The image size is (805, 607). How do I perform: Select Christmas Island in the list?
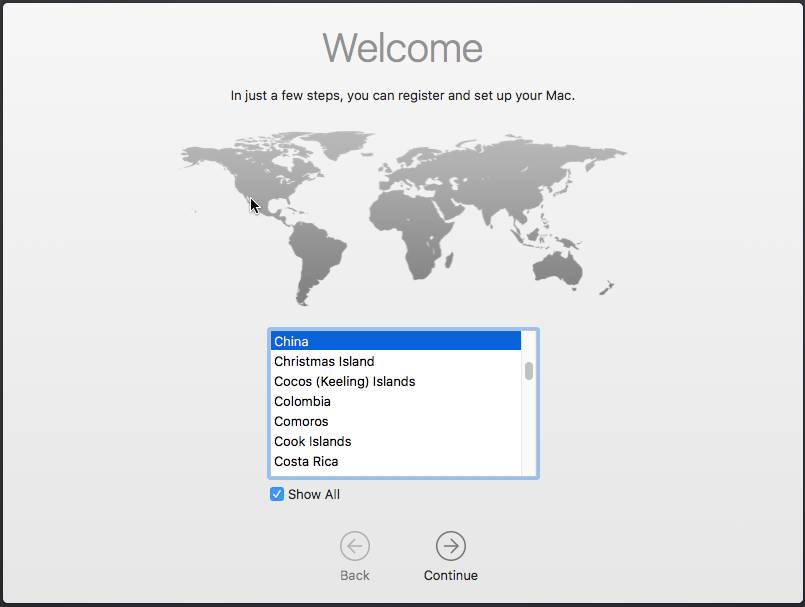click(x=396, y=361)
